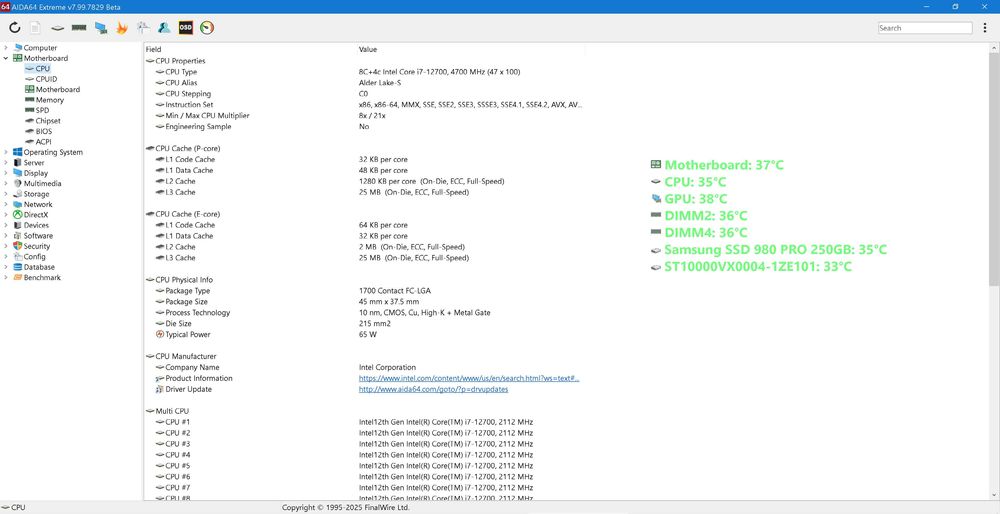Start the flame System Stability Test icon
The width and height of the screenshot is (1000, 514).
tap(122, 27)
